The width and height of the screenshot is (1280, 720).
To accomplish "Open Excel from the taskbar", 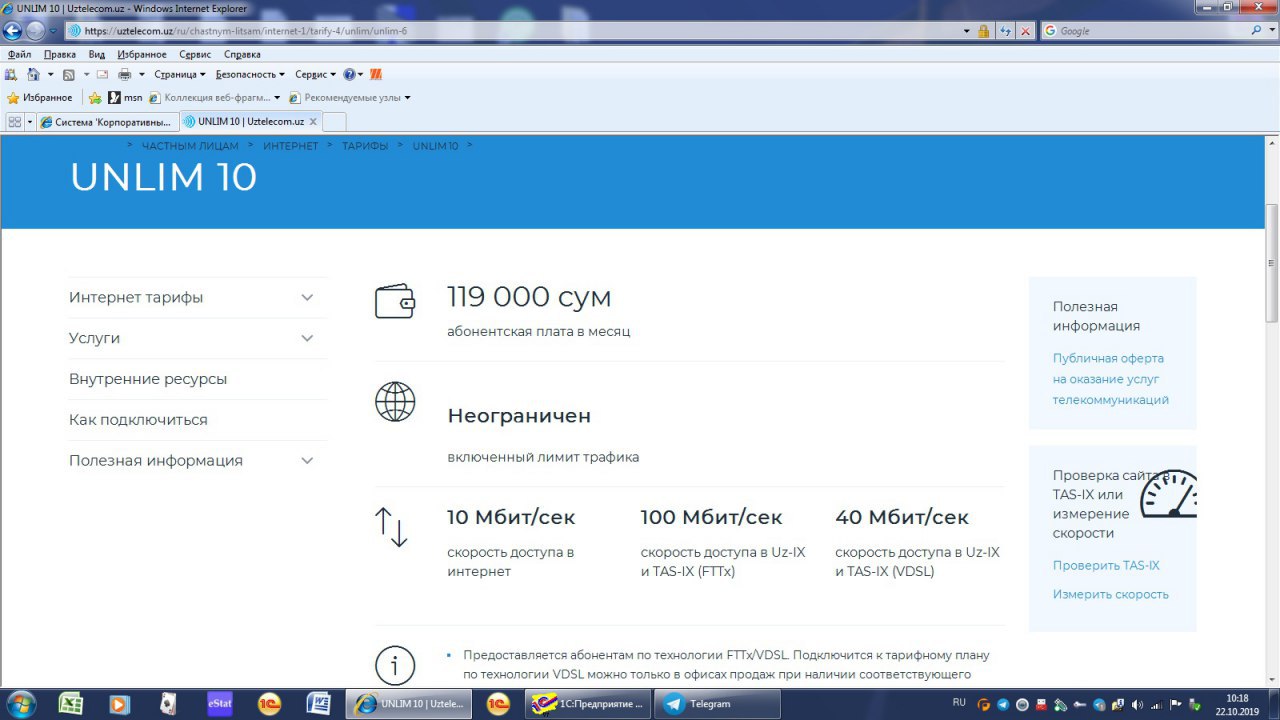I will coord(70,704).
